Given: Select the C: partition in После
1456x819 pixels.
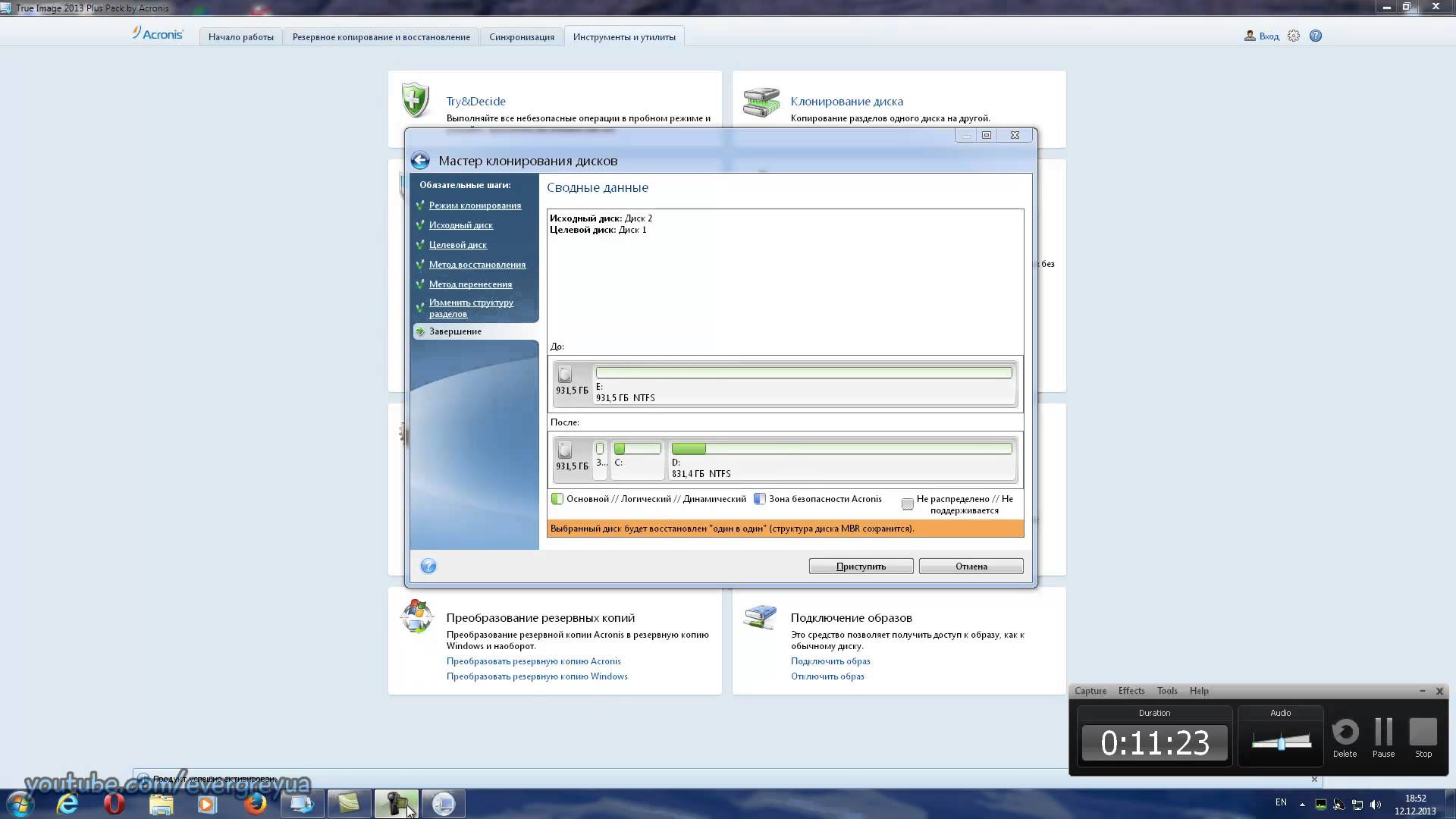Looking at the screenshot, I should coord(637,460).
